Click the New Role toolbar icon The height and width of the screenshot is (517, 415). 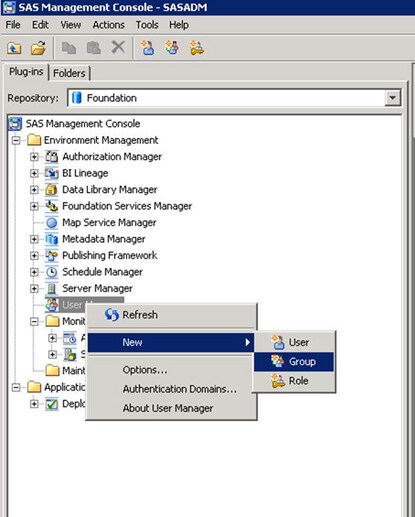(197, 48)
